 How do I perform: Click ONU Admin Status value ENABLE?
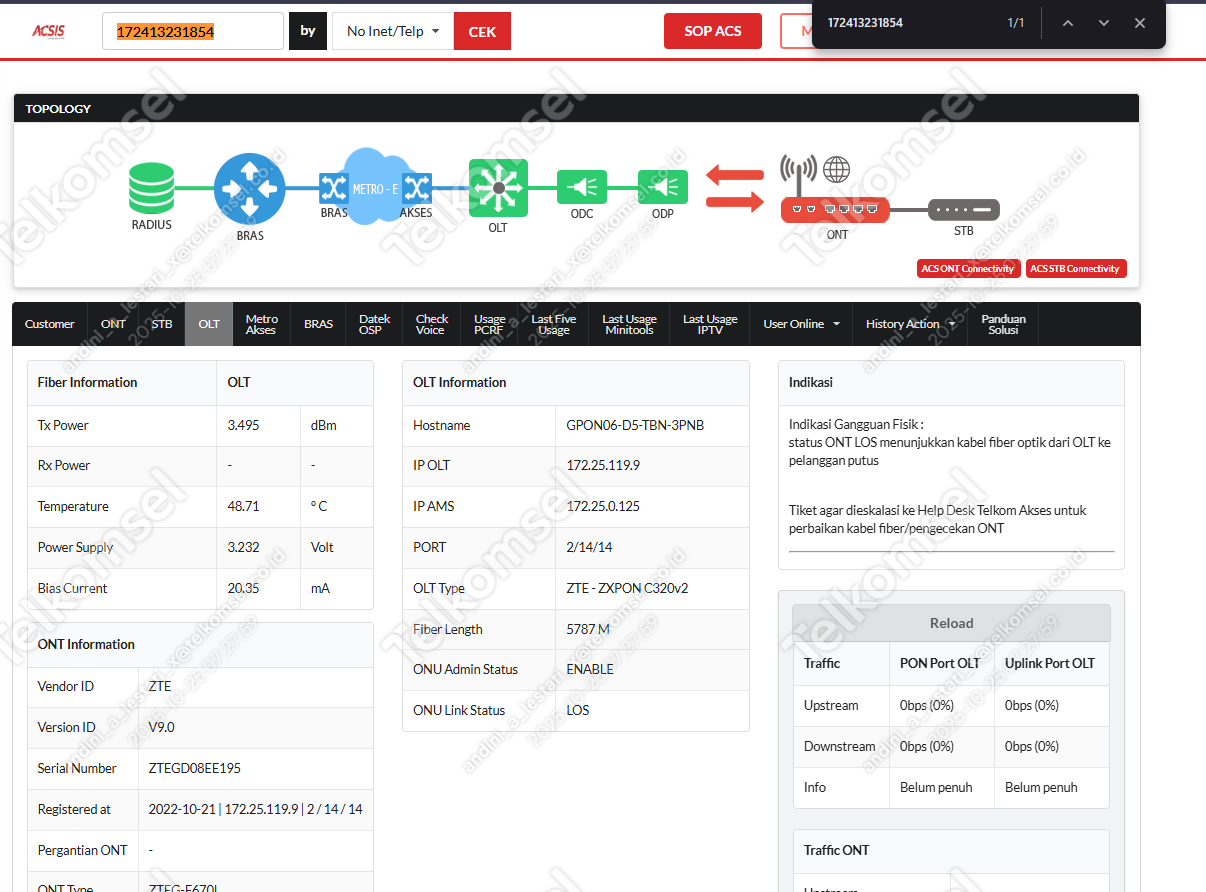(590, 669)
